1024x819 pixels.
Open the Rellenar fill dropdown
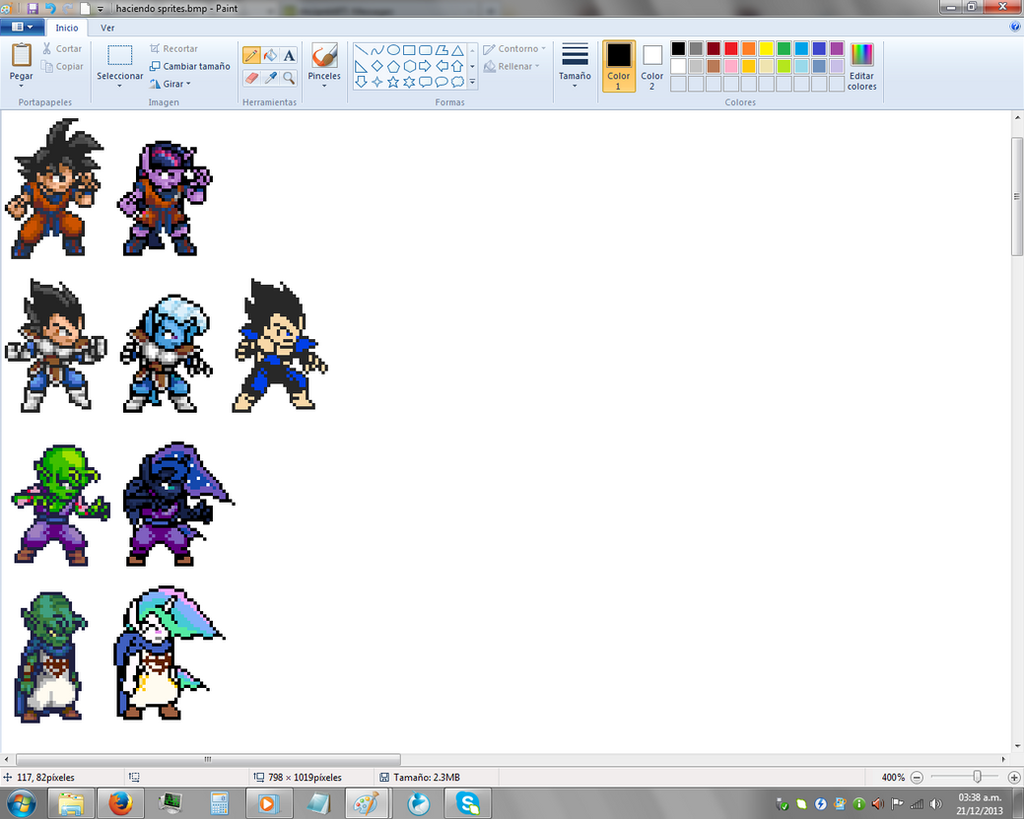(511, 66)
